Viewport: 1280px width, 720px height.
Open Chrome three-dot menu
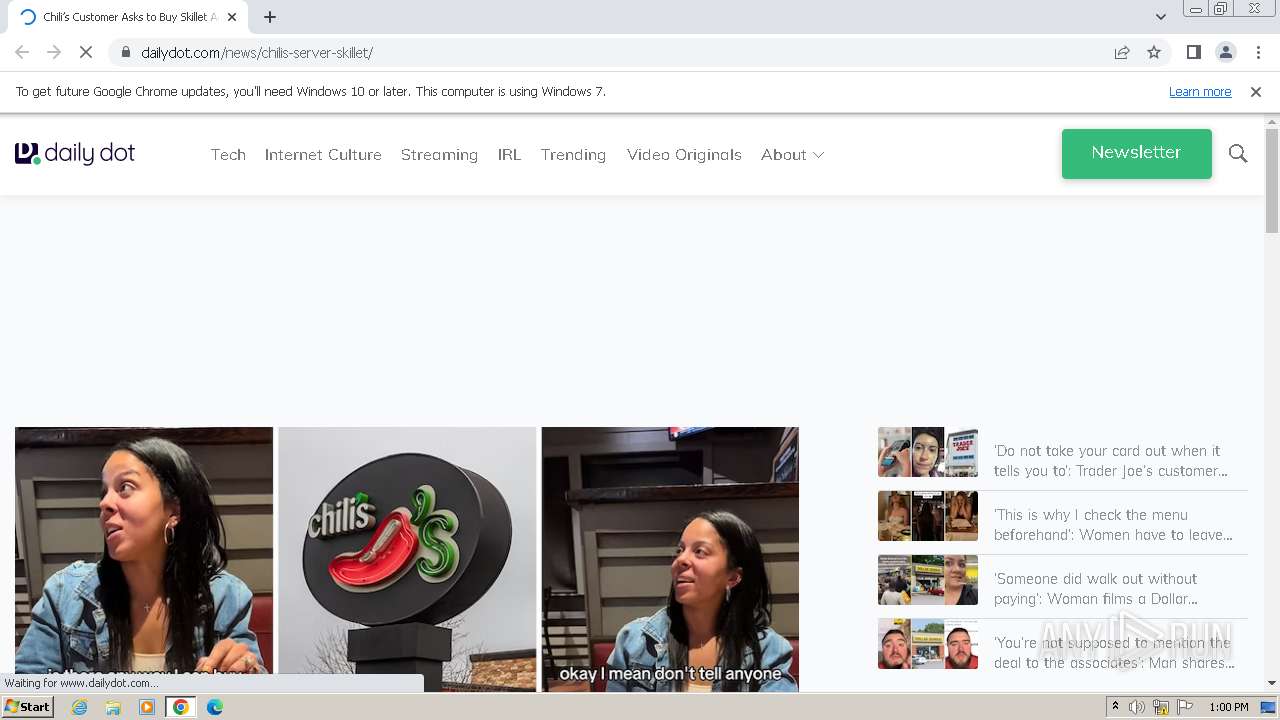[1258, 52]
